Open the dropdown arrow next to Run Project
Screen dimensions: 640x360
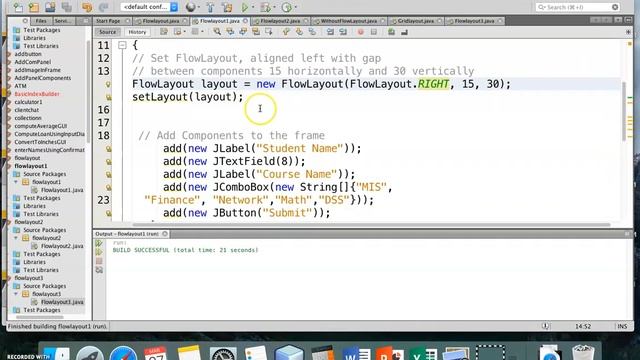point(253,7)
